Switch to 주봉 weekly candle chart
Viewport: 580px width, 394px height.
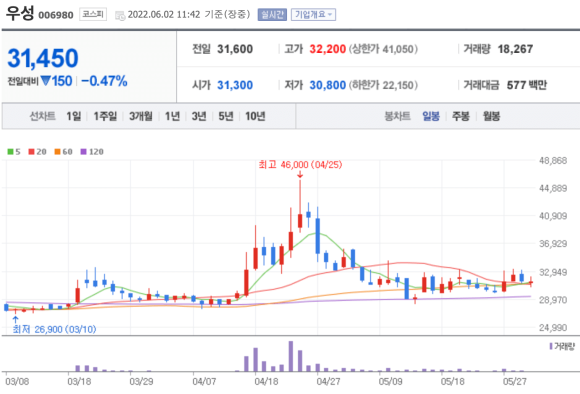pos(461,116)
